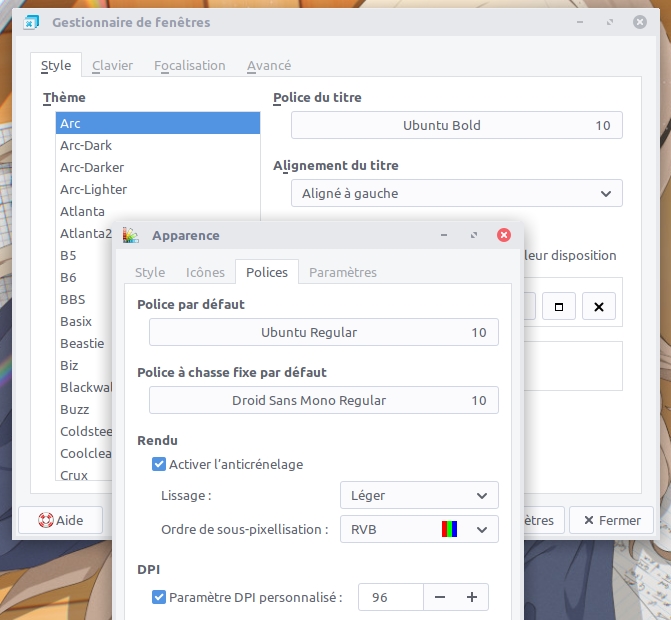The width and height of the screenshot is (671, 620).
Task: Switch to the Clavier tab
Action: click(112, 65)
